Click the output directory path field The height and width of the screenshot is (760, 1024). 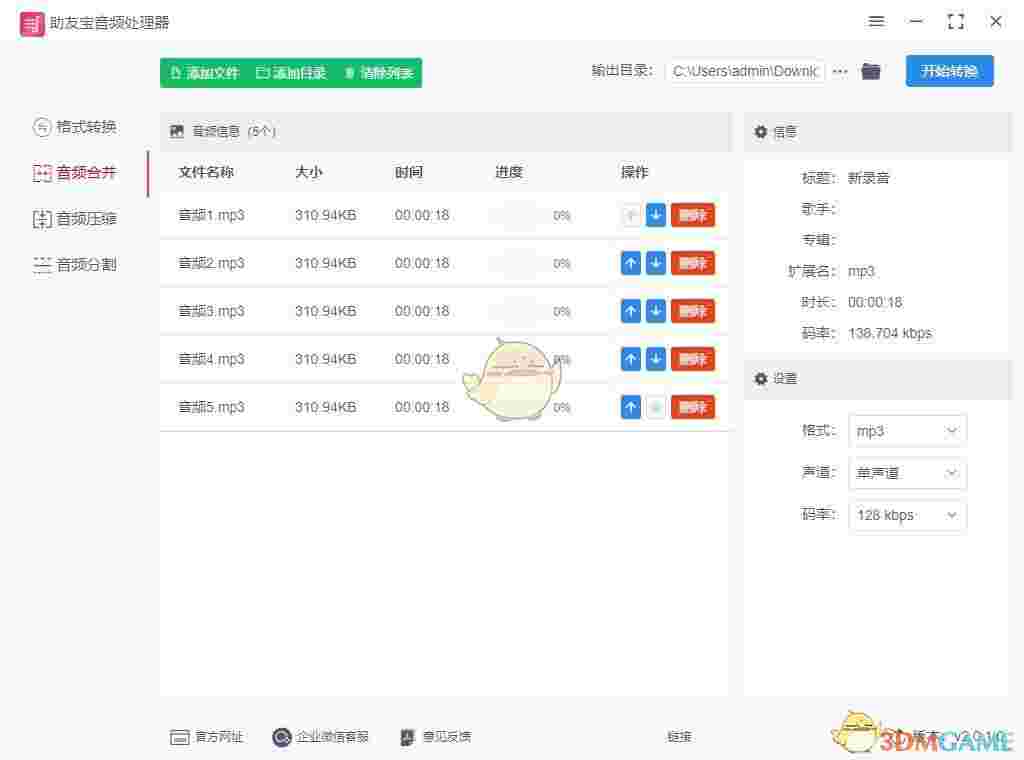tap(745, 71)
